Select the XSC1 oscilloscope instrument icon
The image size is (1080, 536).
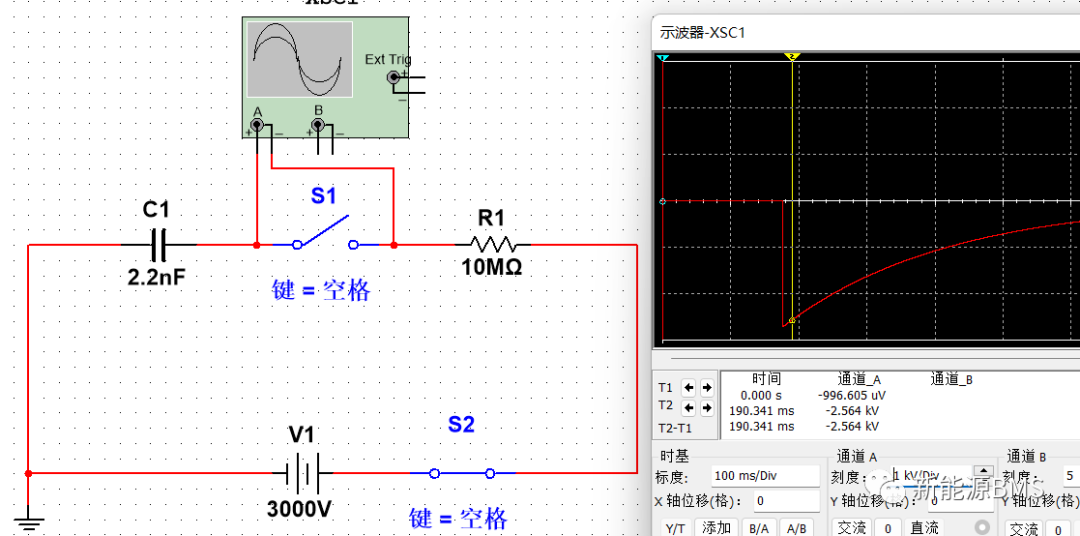(x=326, y=77)
